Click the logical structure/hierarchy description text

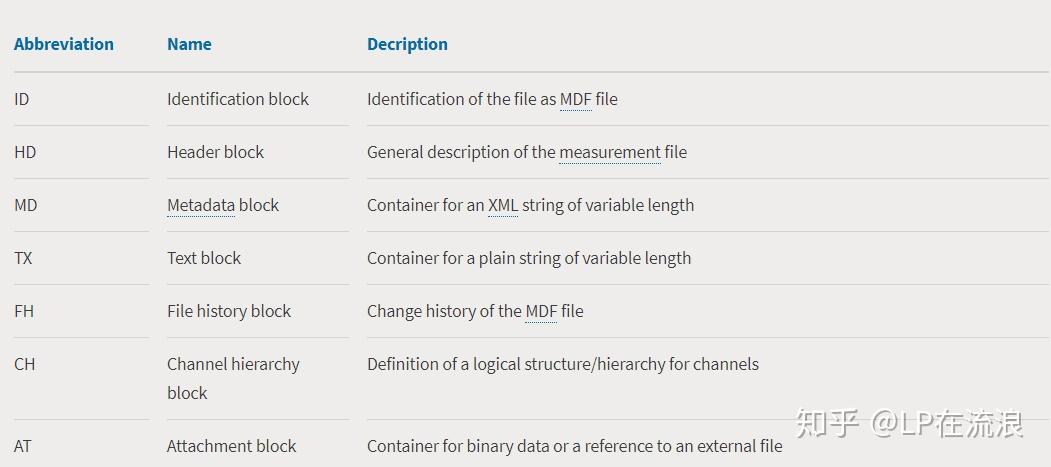tap(563, 364)
